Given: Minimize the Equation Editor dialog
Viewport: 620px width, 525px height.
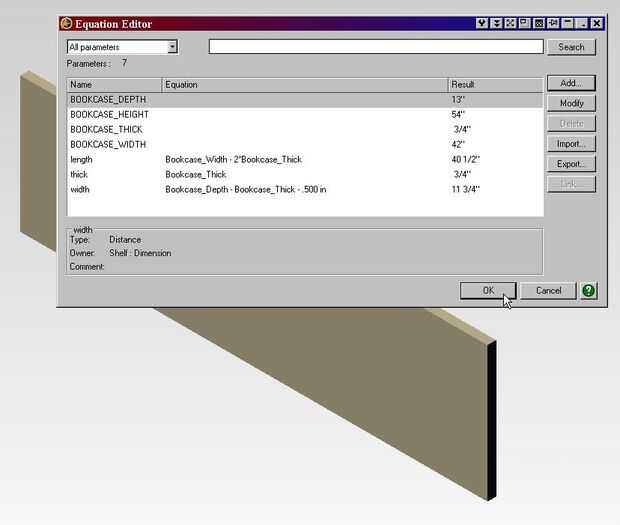Looking at the screenshot, I should [568, 23].
